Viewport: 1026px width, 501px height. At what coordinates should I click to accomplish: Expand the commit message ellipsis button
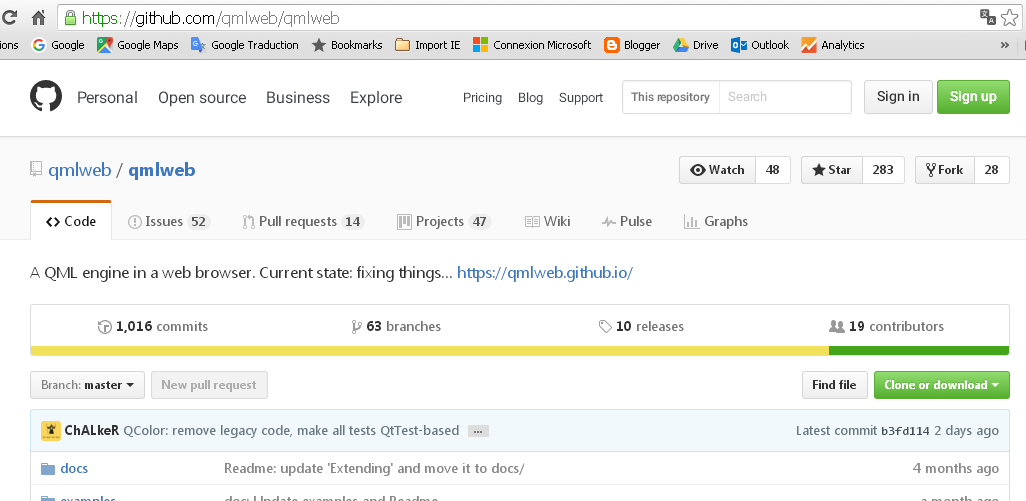pyautogui.click(x=478, y=431)
